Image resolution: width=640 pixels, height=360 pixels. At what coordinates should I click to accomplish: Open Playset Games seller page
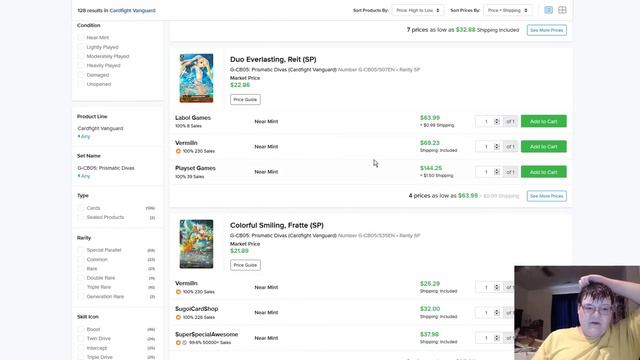pos(195,168)
